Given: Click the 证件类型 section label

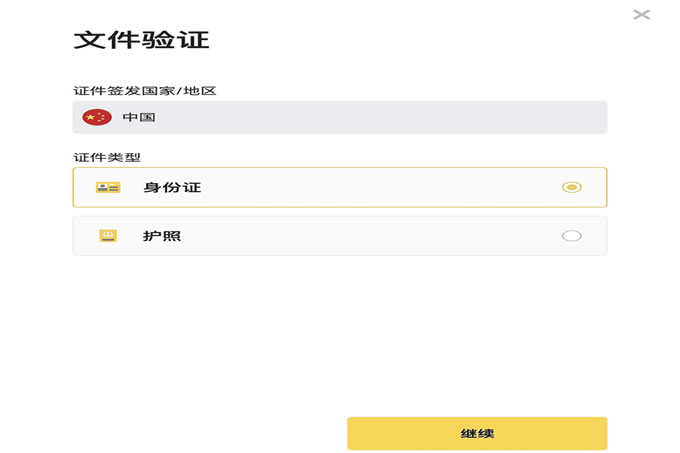Looking at the screenshot, I should pyautogui.click(x=107, y=157).
